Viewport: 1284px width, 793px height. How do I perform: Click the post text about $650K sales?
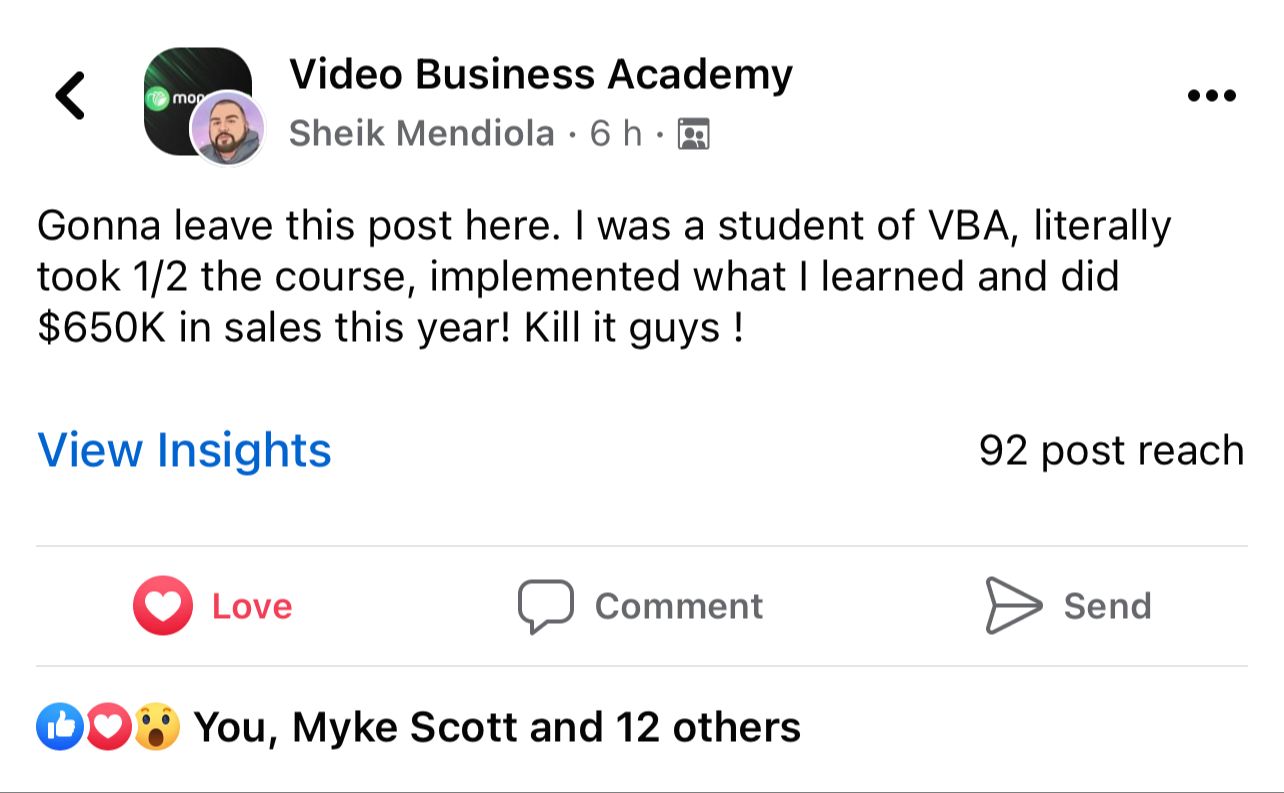(600, 277)
